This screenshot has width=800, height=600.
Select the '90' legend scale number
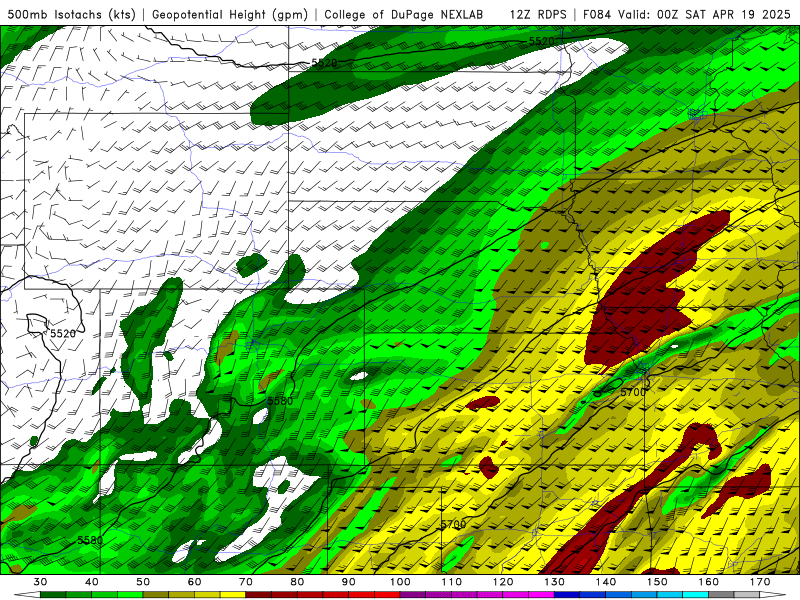[348, 582]
